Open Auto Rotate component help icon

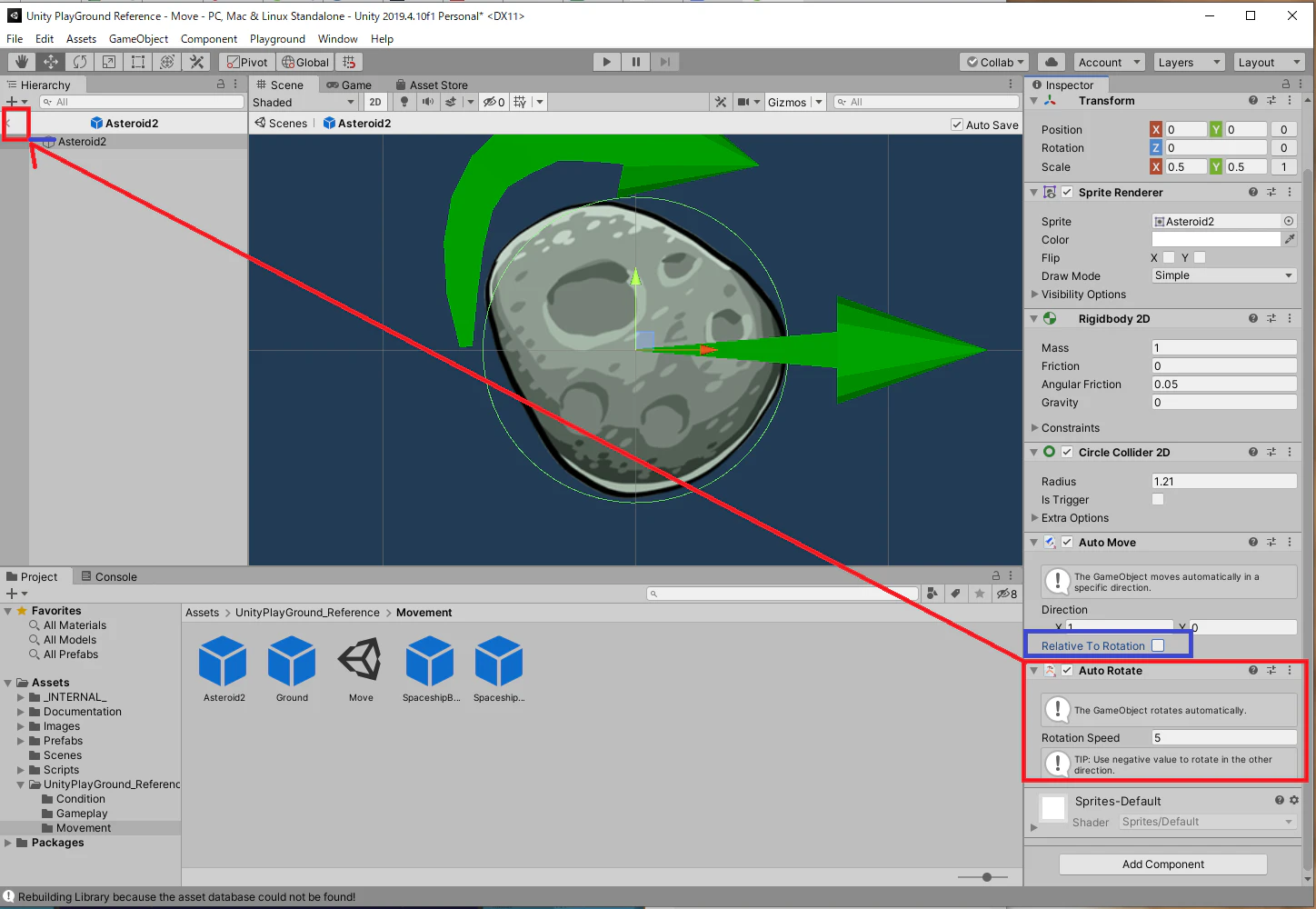click(1253, 670)
